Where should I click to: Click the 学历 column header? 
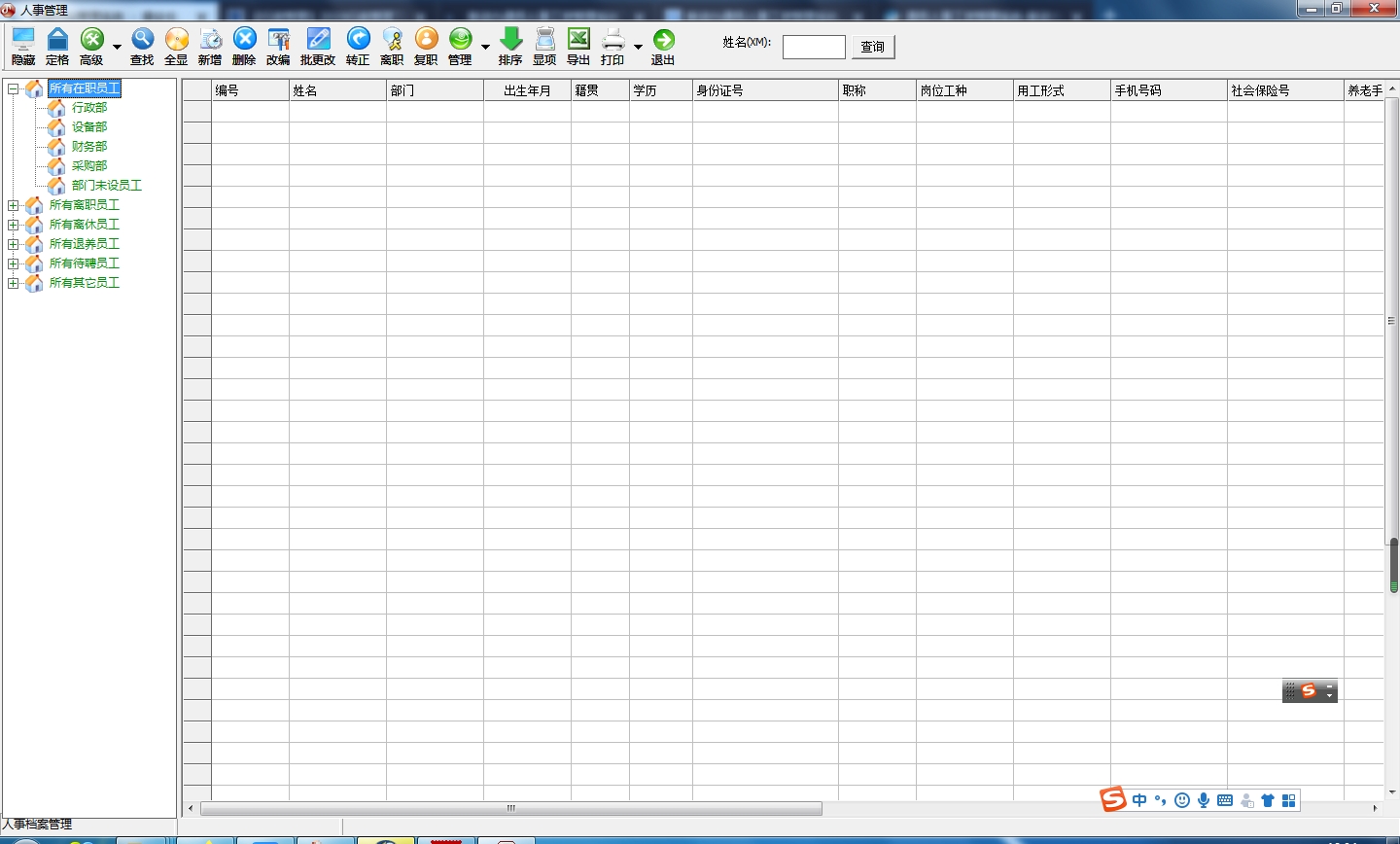tap(661, 90)
